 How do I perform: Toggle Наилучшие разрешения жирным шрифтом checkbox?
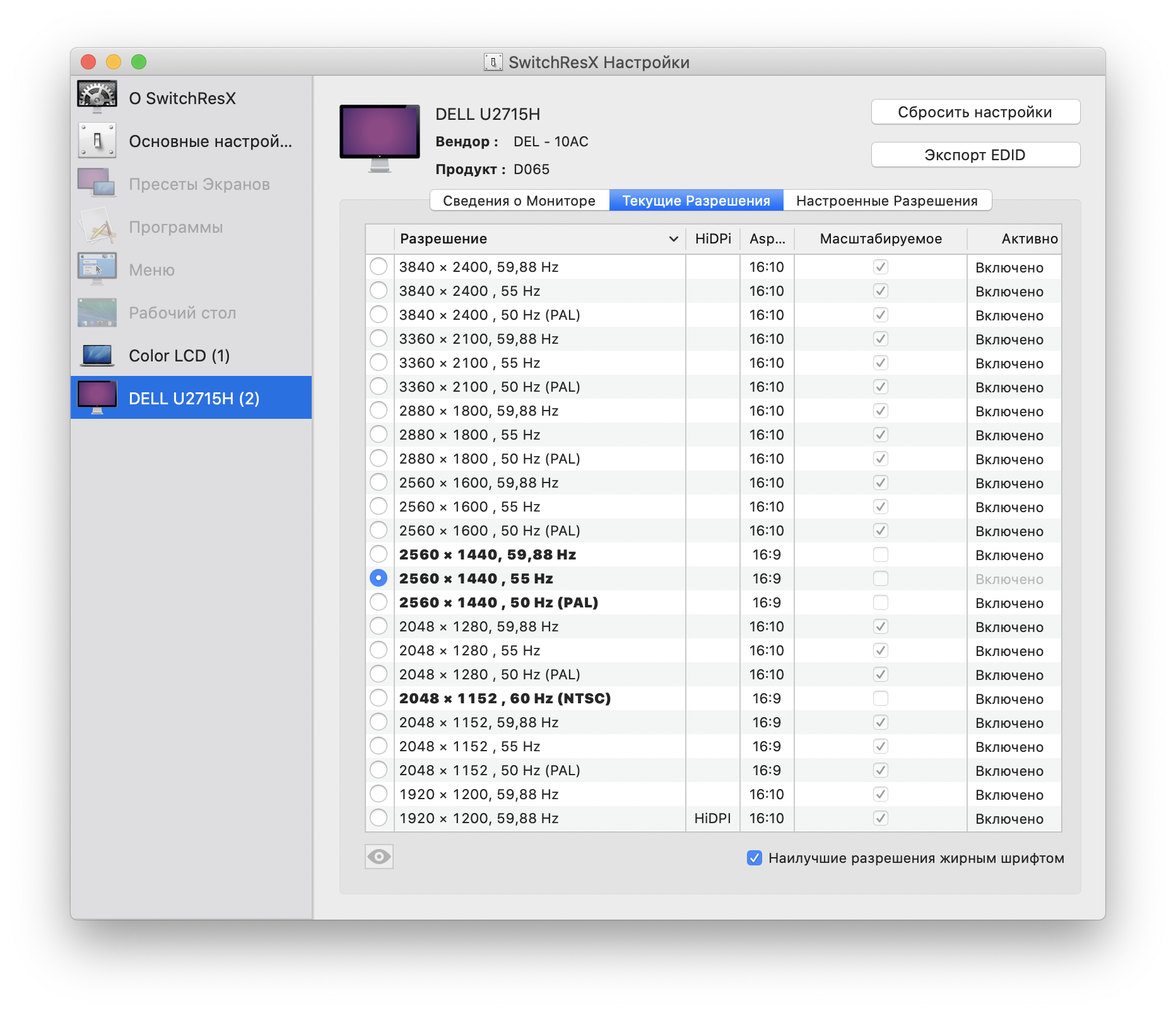(755, 858)
